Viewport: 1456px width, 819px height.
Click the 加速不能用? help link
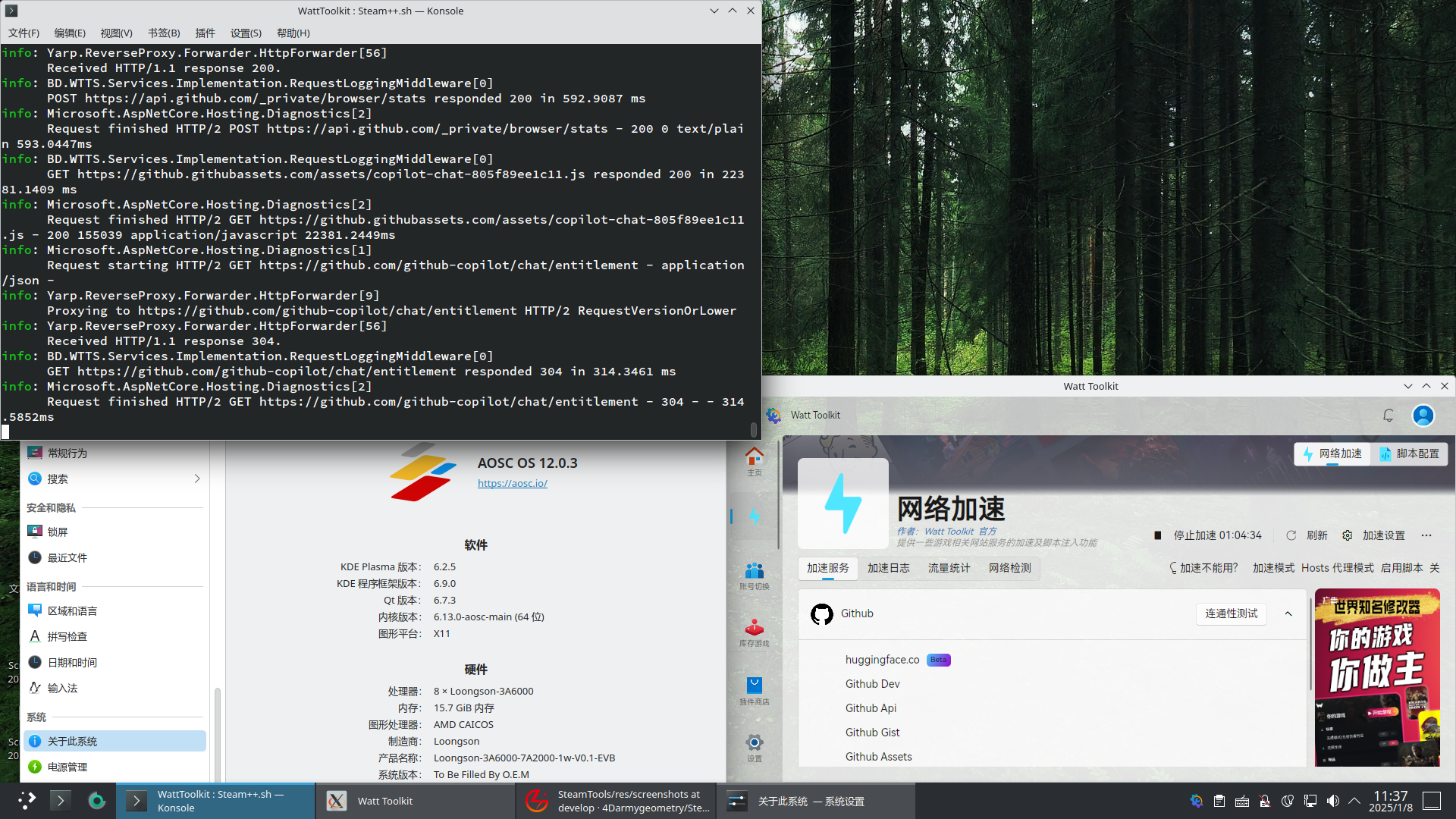point(1203,568)
